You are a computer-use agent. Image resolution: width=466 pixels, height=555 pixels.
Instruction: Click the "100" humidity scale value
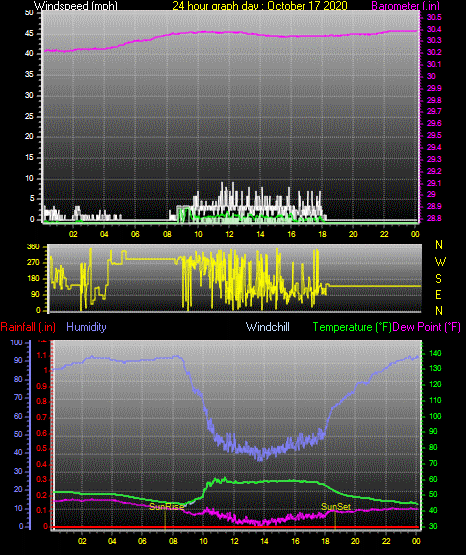point(17,342)
